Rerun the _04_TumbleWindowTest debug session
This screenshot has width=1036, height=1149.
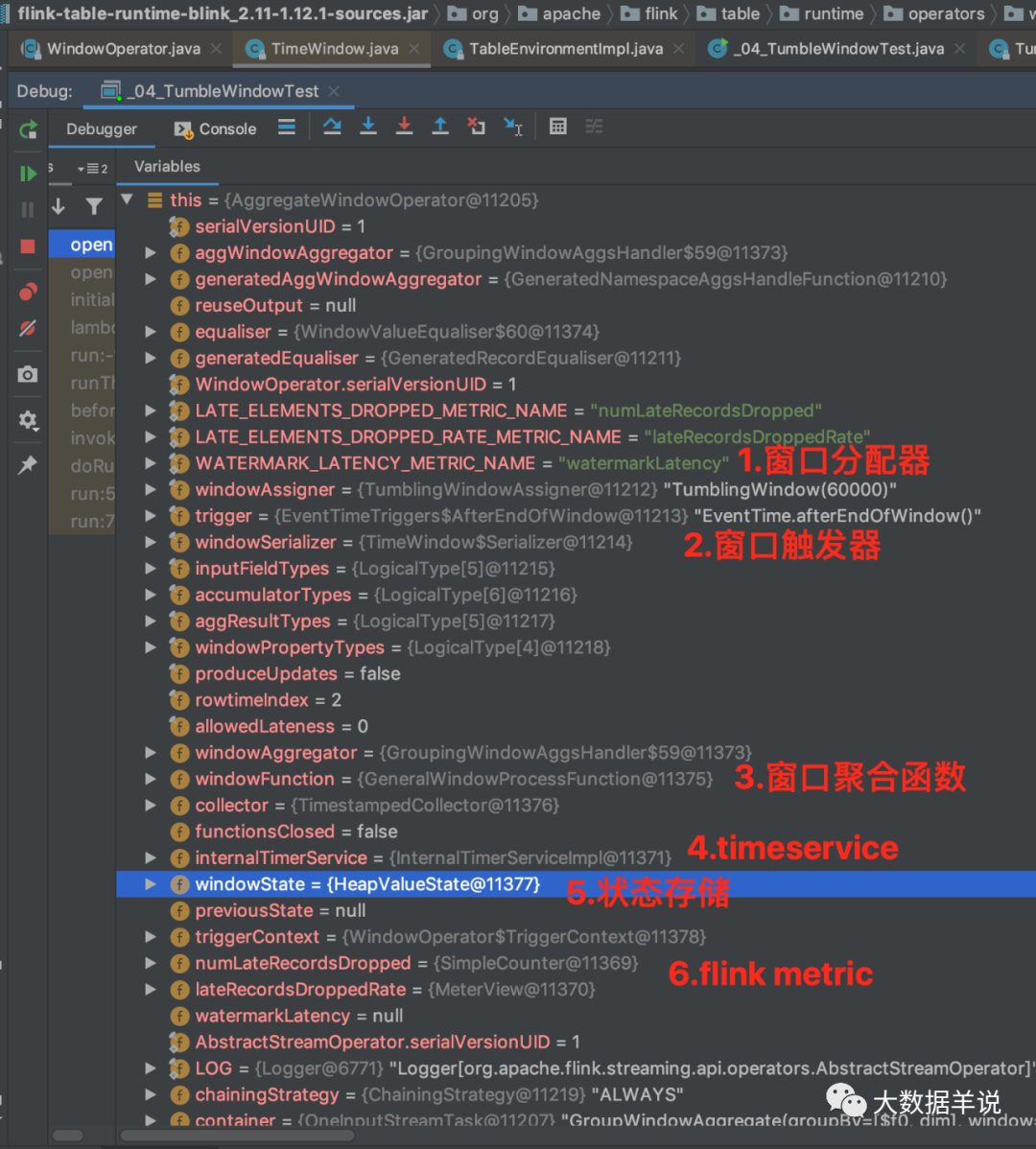(x=27, y=129)
